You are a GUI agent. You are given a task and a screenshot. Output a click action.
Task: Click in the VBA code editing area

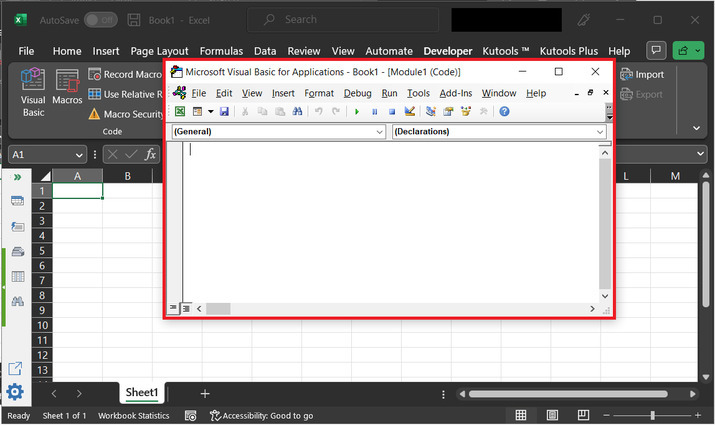391,223
